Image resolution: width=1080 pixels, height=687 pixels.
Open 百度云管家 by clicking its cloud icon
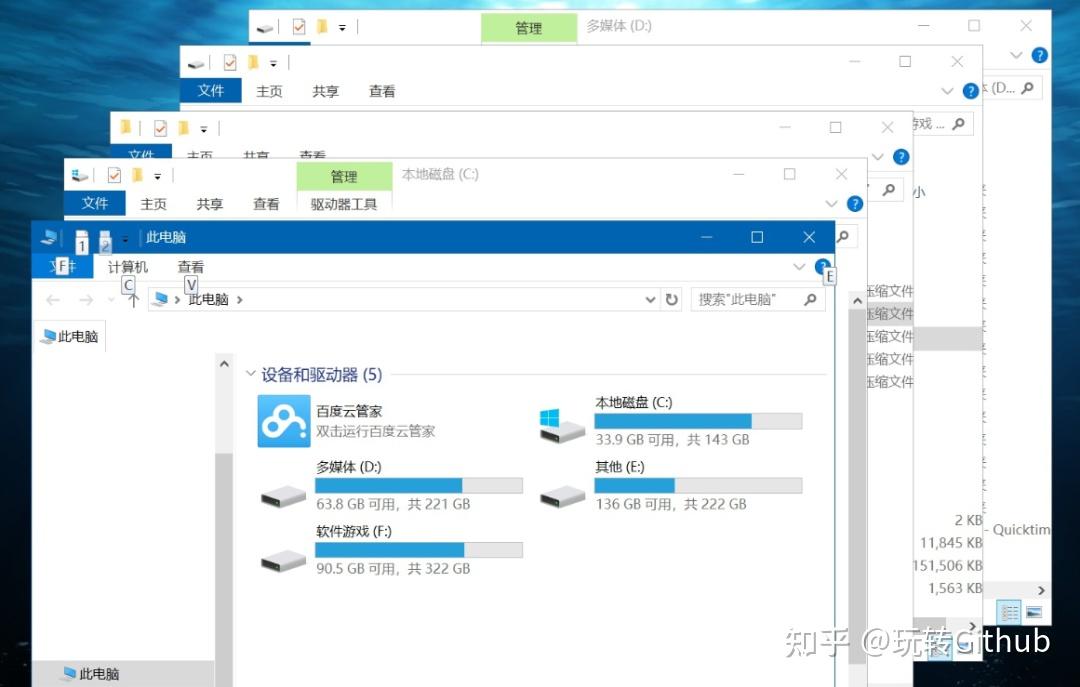point(283,420)
